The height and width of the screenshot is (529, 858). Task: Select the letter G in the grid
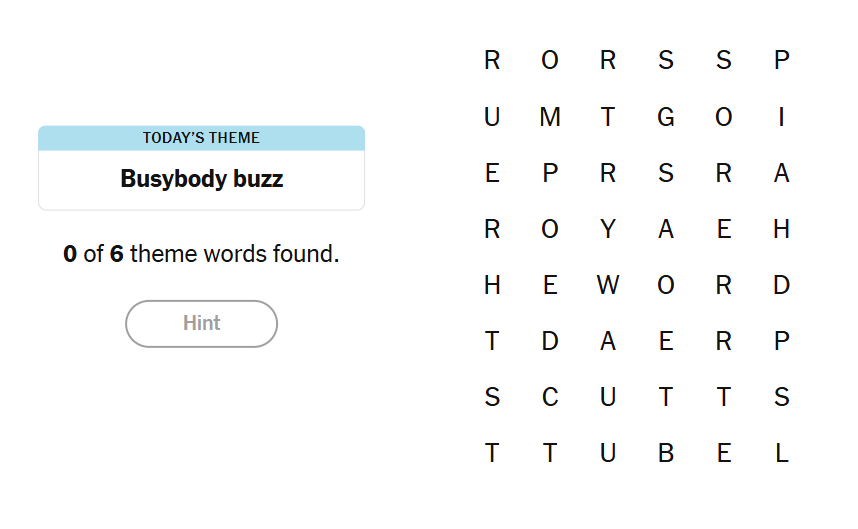(x=666, y=118)
